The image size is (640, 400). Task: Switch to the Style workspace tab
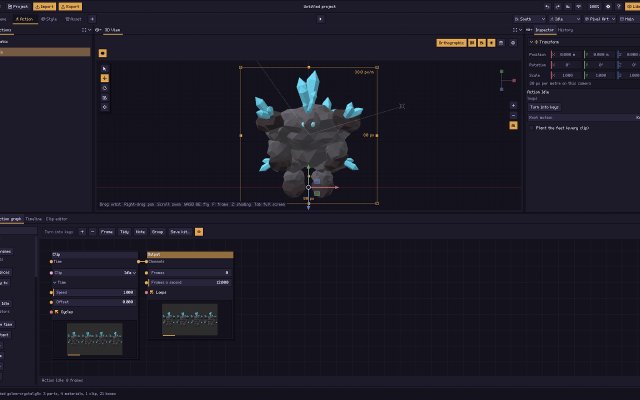click(x=49, y=19)
